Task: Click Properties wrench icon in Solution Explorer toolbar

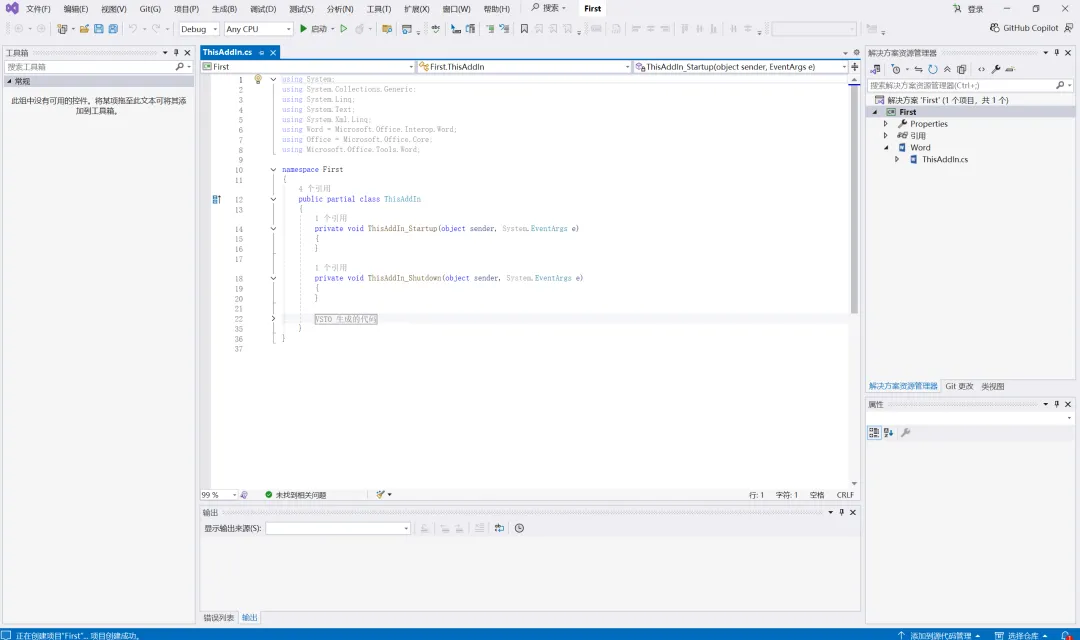Action: (996, 70)
